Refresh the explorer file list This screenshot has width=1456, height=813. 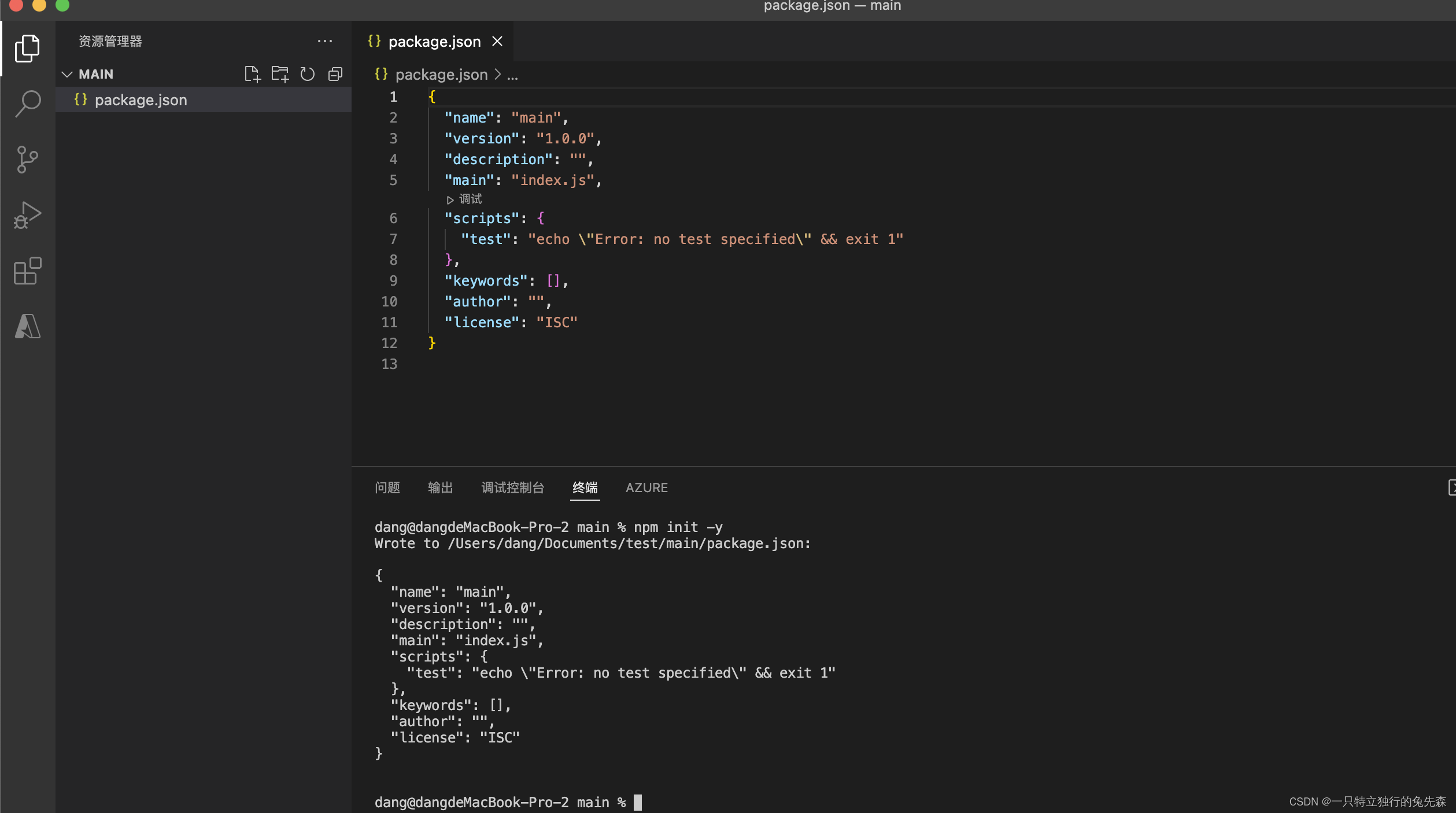pyautogui.click(x=308, y=74)
